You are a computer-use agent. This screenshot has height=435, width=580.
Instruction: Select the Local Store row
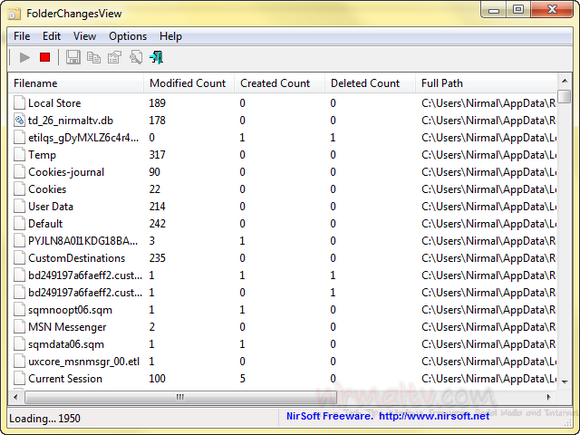[x=283, y=103]
